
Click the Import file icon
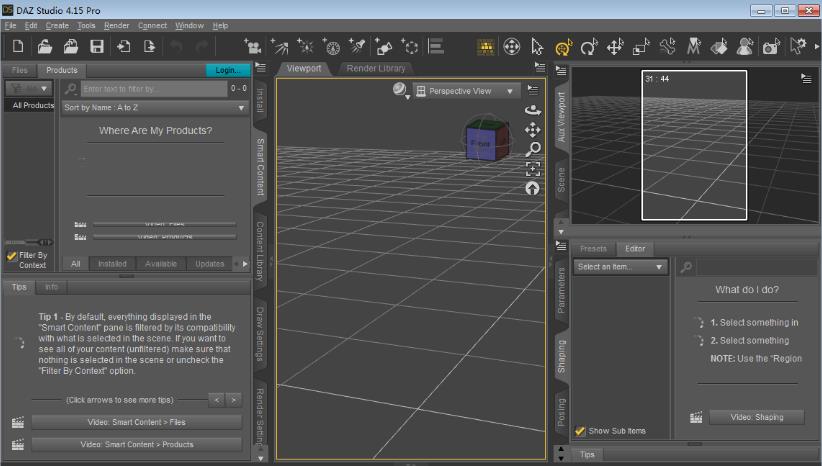[x=124, y=47]
